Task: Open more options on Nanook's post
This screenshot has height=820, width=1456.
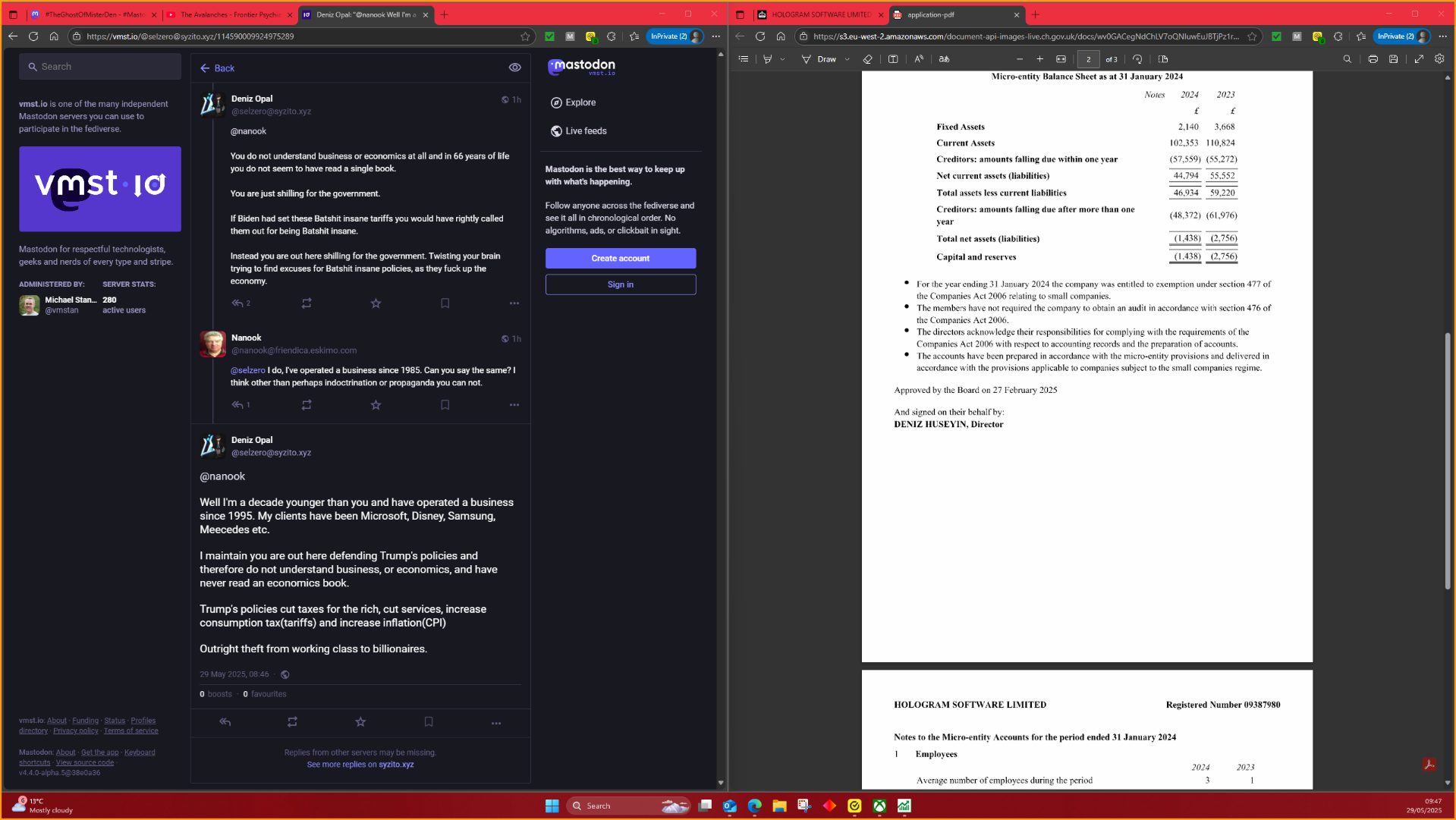Action: click(x=514, y=405)
